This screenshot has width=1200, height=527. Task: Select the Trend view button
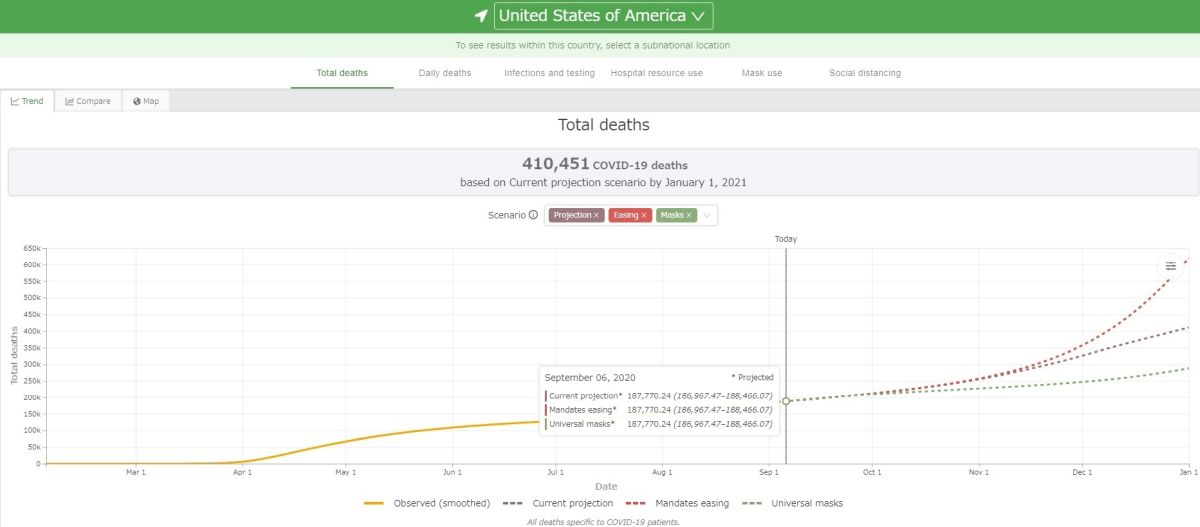(x=27, y=101)
